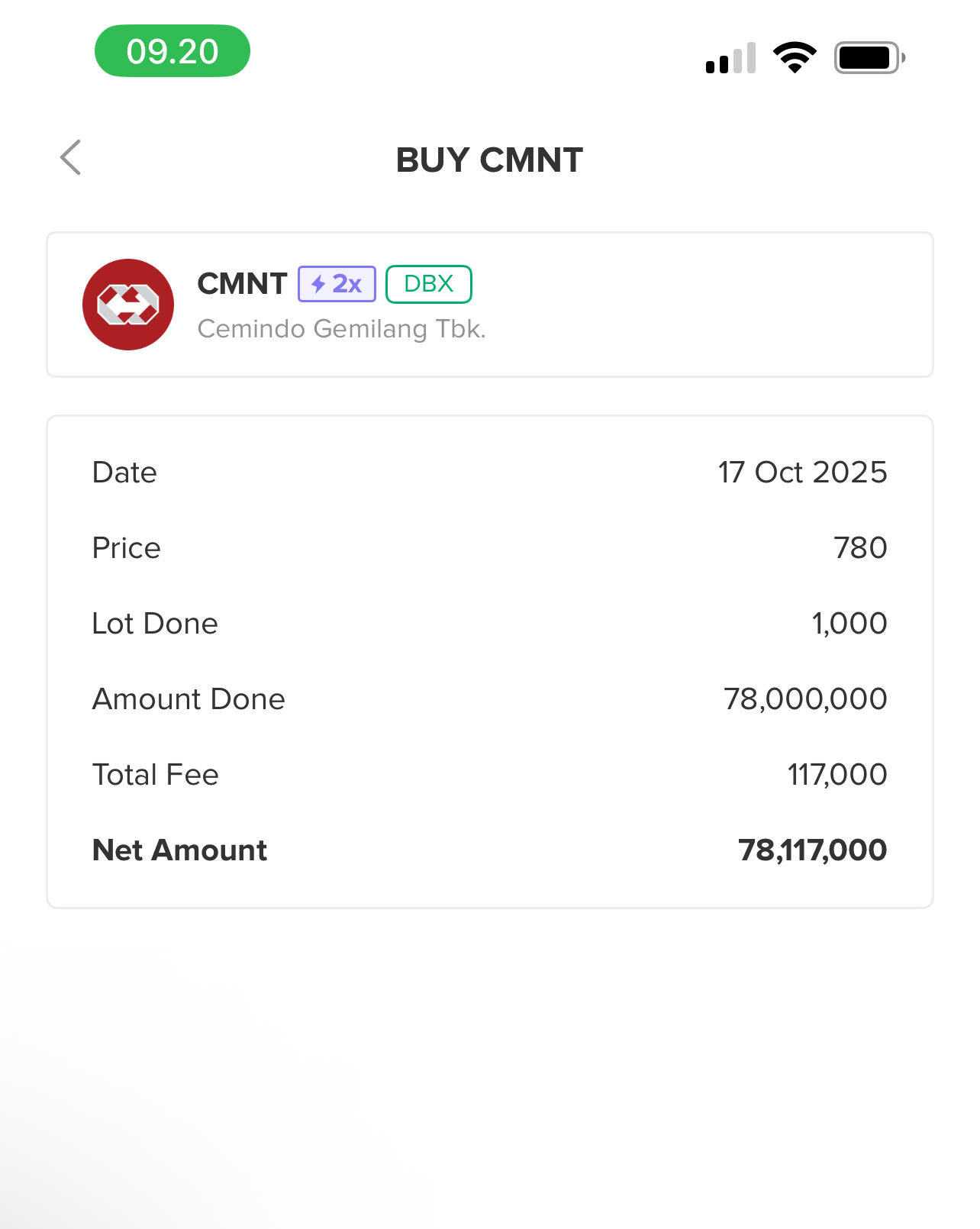Screen dimensions: 980x1229
Task: Tap the Price value 780
Action: pyautogui.click(x=859, y=548)
